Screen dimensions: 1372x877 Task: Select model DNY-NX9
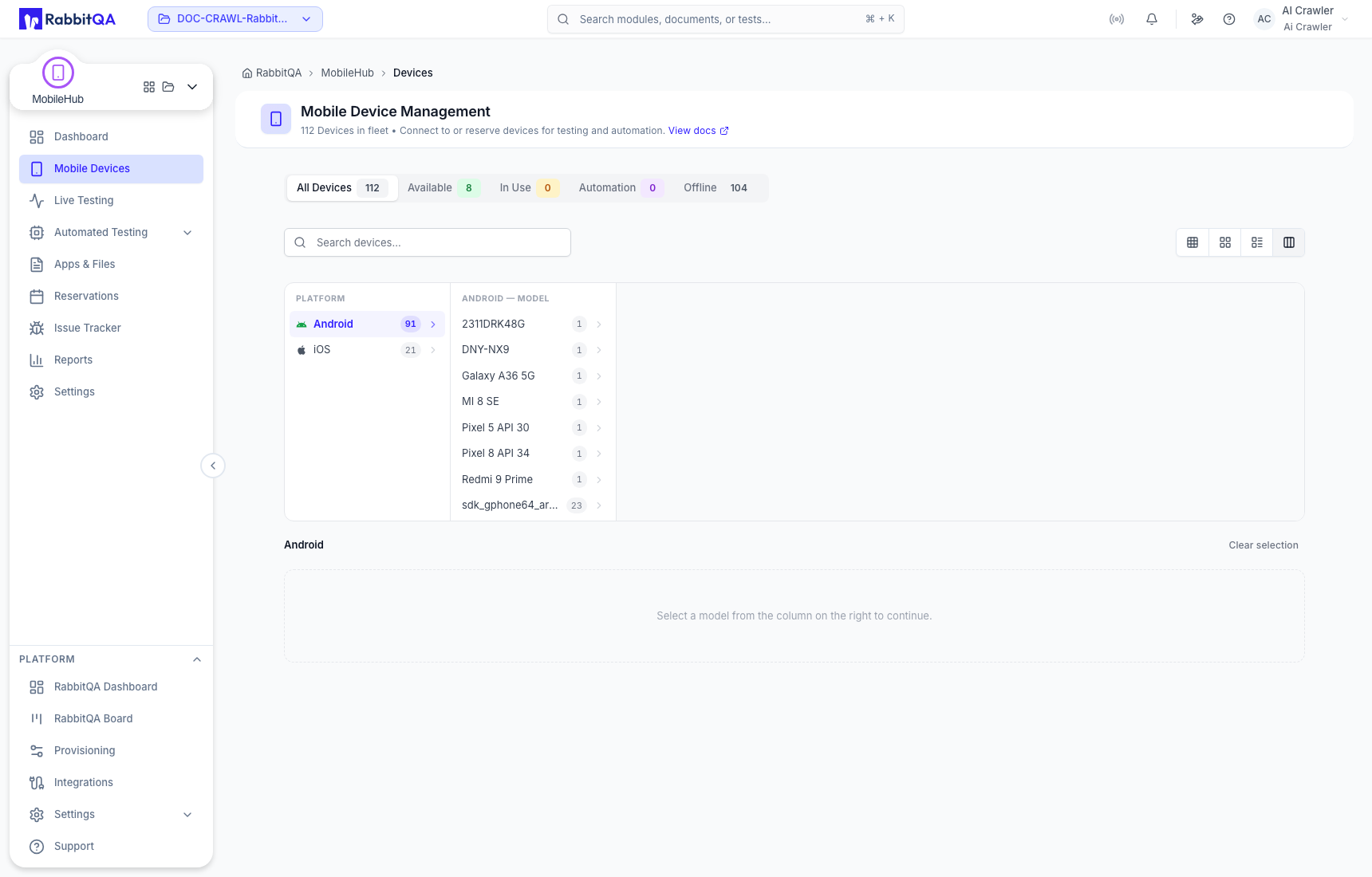coord(533,350)
